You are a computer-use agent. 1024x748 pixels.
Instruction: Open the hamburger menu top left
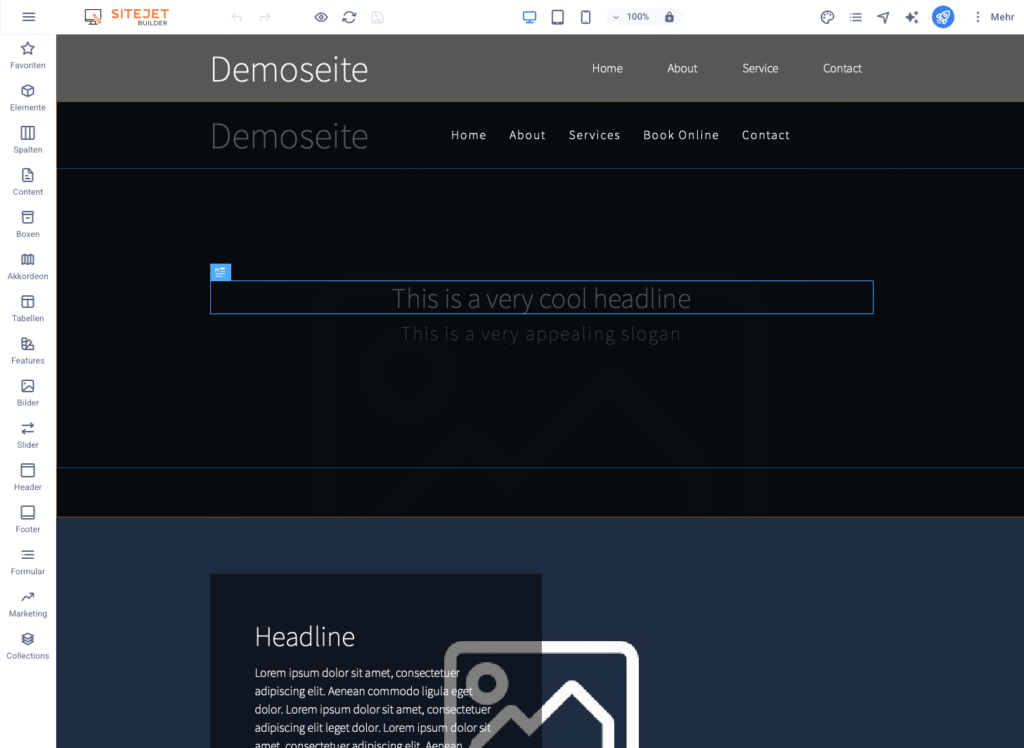29,16
